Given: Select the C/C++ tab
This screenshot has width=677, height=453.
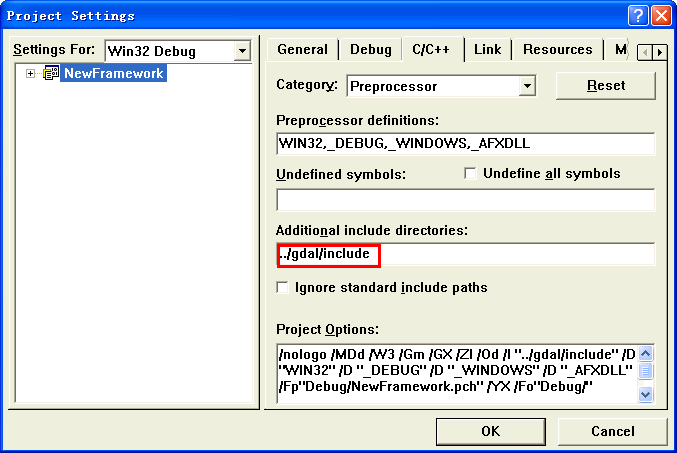Looking at the screenshot, I should click(432, 49).
